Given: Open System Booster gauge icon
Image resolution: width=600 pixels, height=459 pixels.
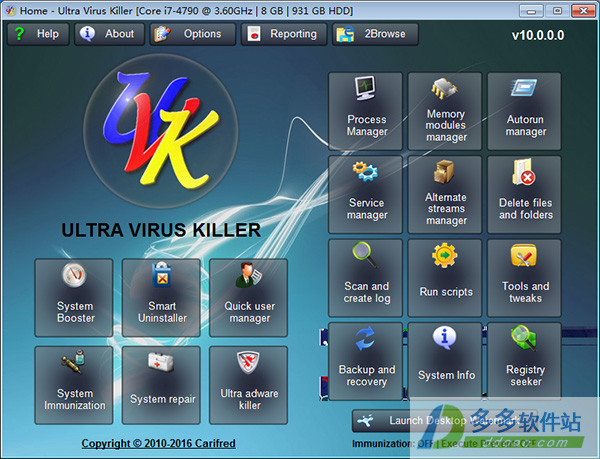Looking at the screenshot, I should (74, 275).
